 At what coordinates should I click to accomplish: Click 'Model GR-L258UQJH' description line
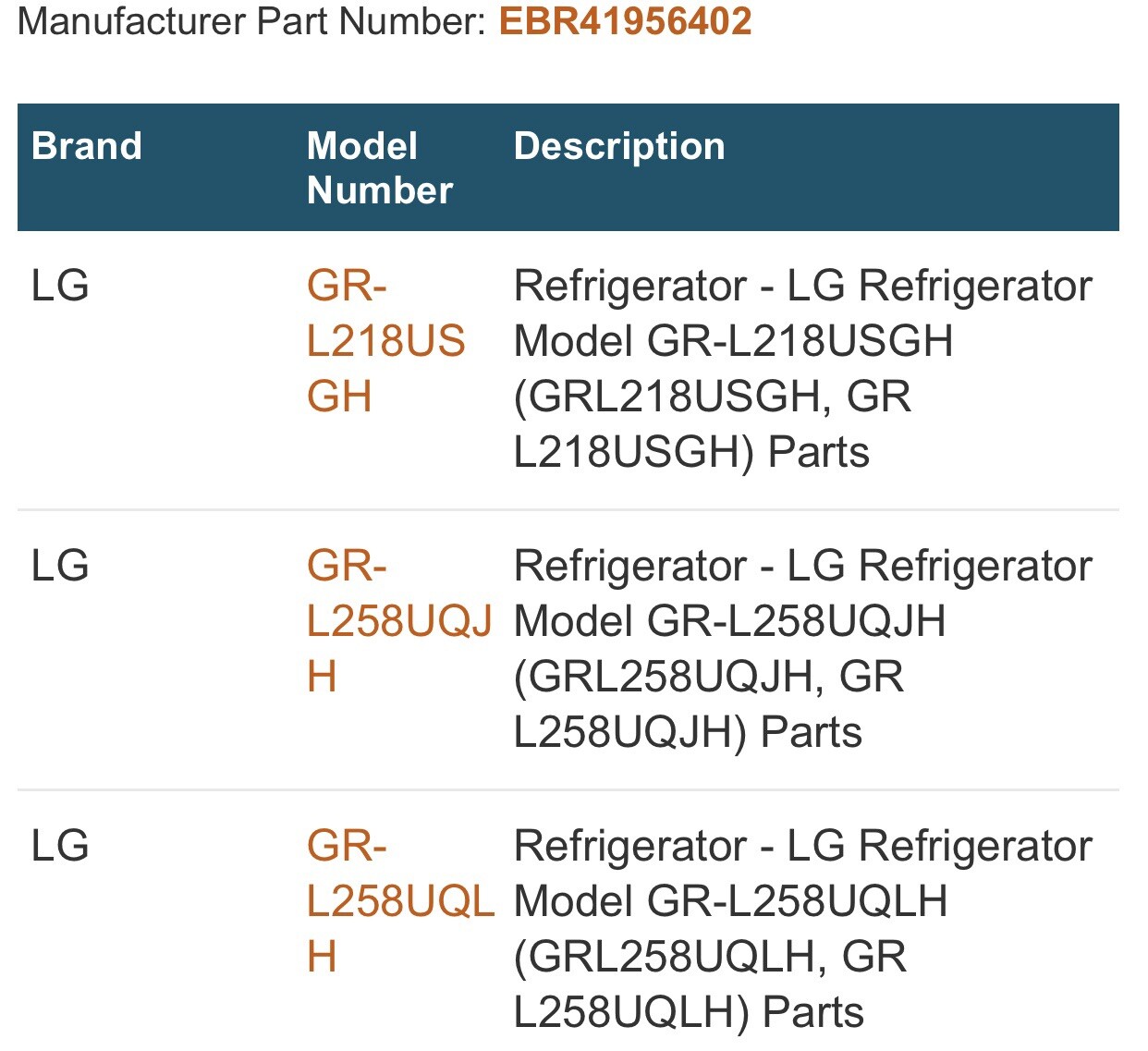click(x=729, y=621)
